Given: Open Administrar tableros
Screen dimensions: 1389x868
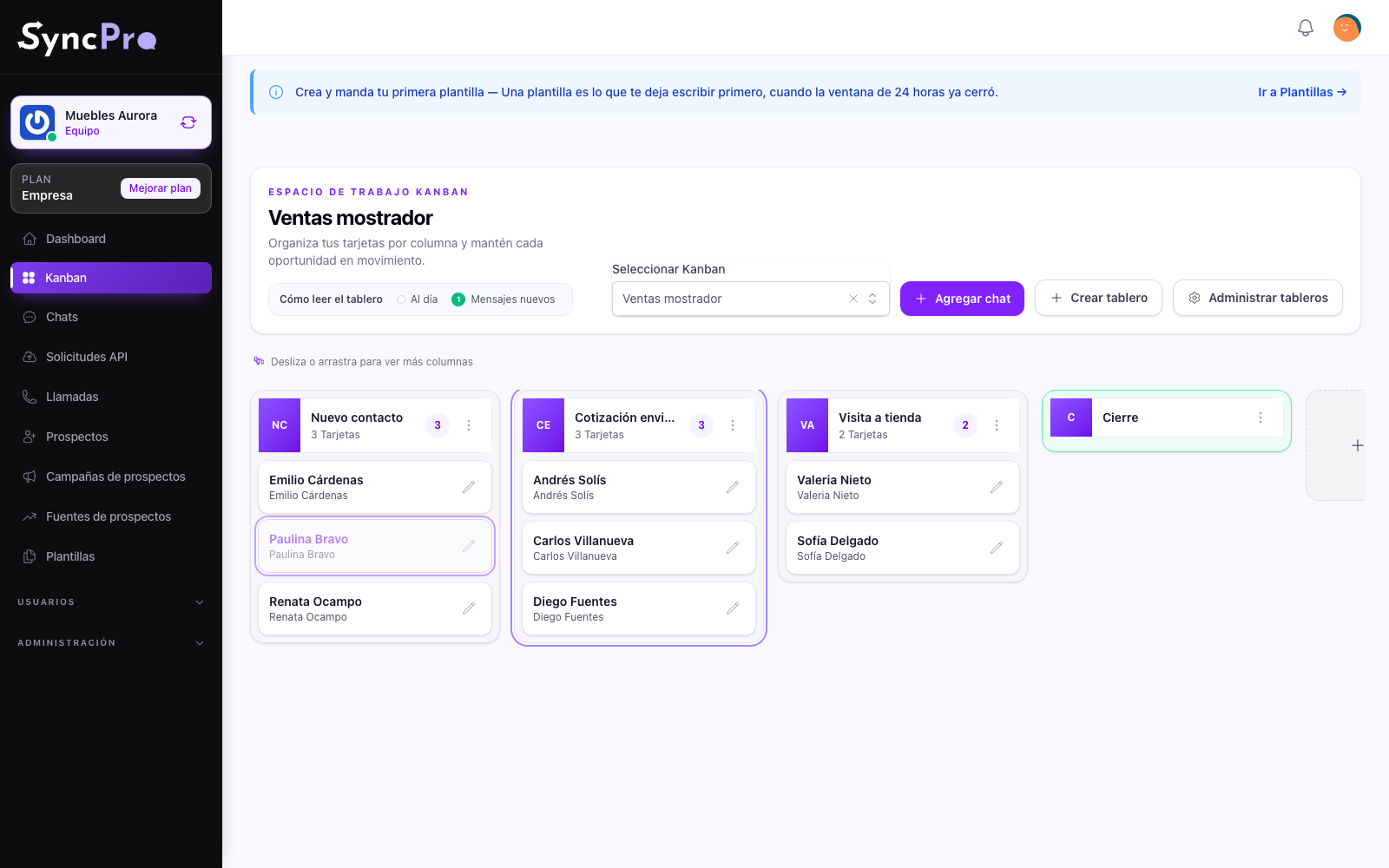Looking at the screenshot, I should coord(1258,298).
